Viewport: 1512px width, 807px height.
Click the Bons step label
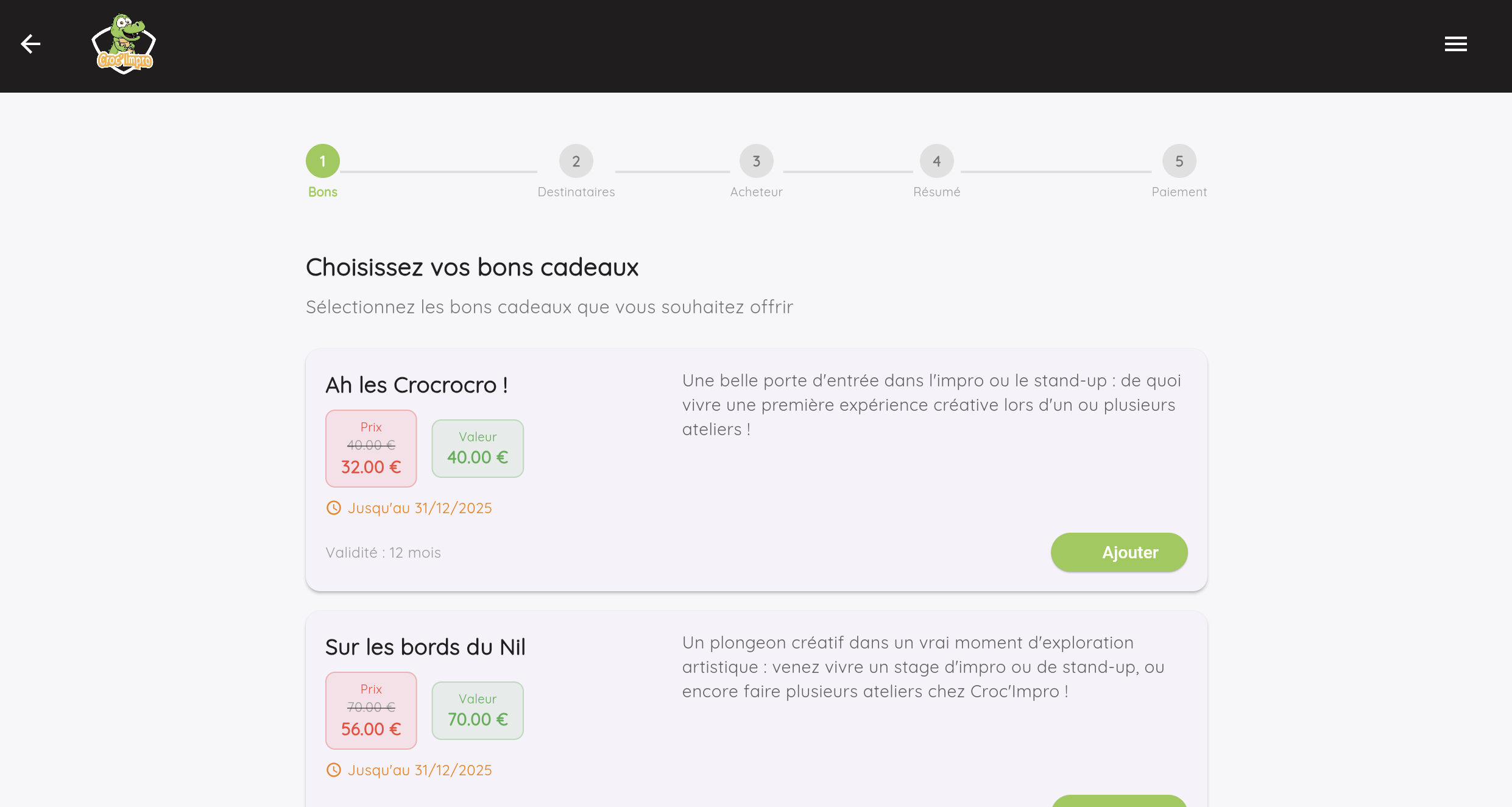[x=323, y=192]
